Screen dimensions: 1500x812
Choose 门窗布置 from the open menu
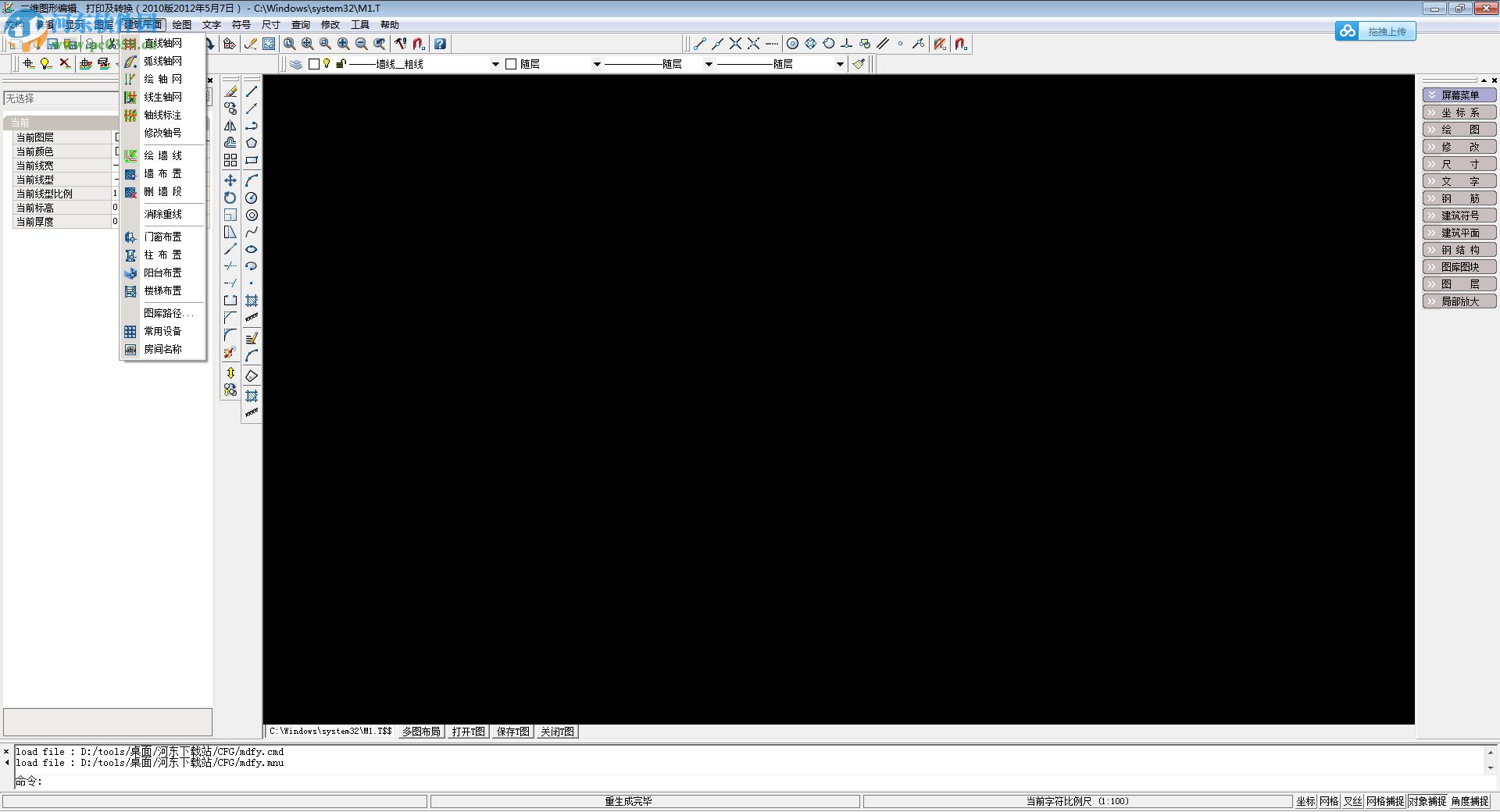162,237
